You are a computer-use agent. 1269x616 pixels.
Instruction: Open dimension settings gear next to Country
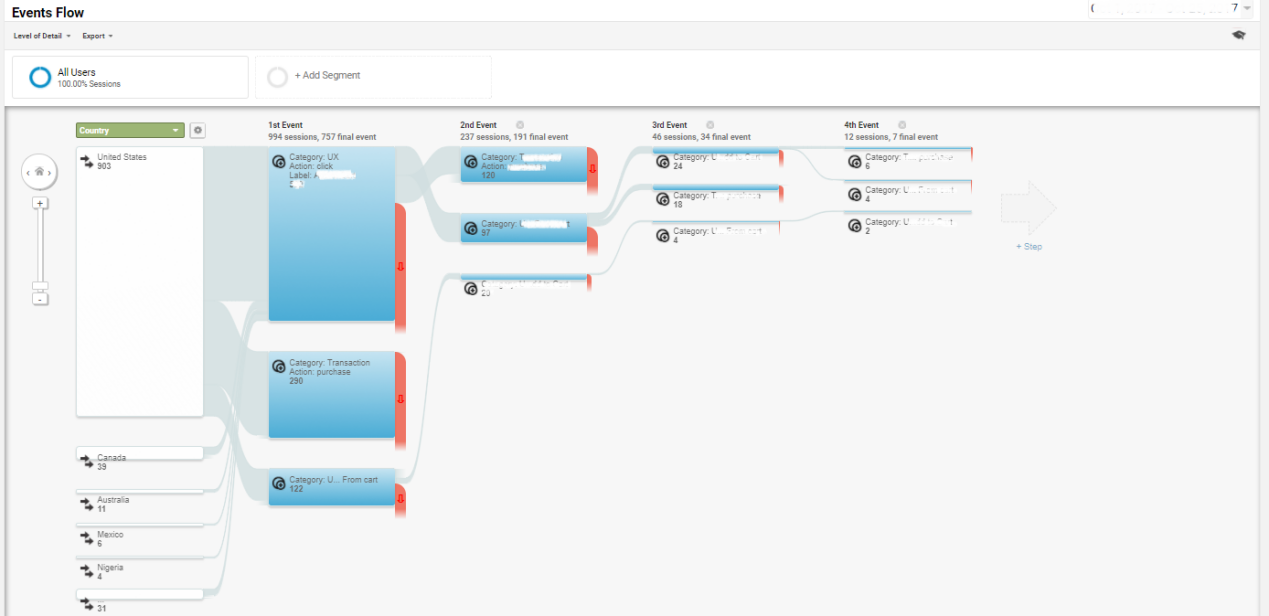(x=197, y=130)
